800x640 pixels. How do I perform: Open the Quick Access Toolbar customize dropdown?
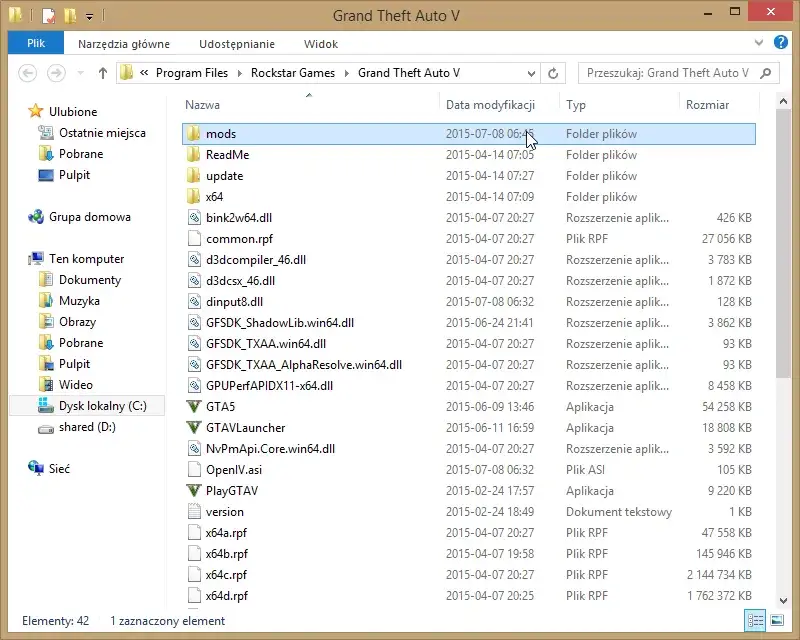click(89, 17)
